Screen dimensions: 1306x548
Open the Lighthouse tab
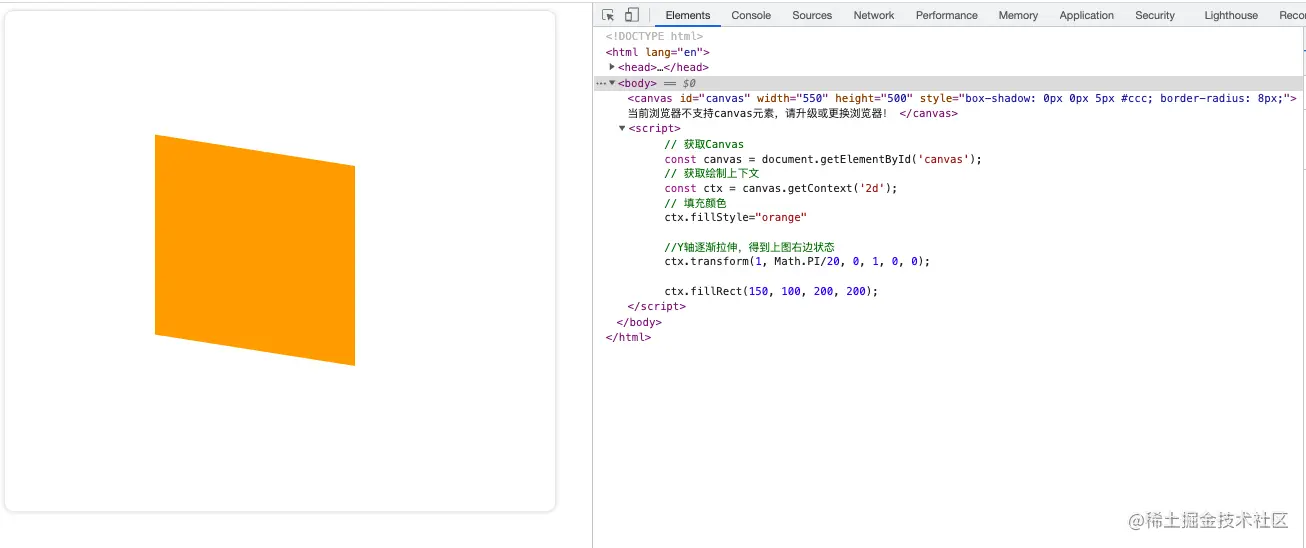(x=1231, y=15)
